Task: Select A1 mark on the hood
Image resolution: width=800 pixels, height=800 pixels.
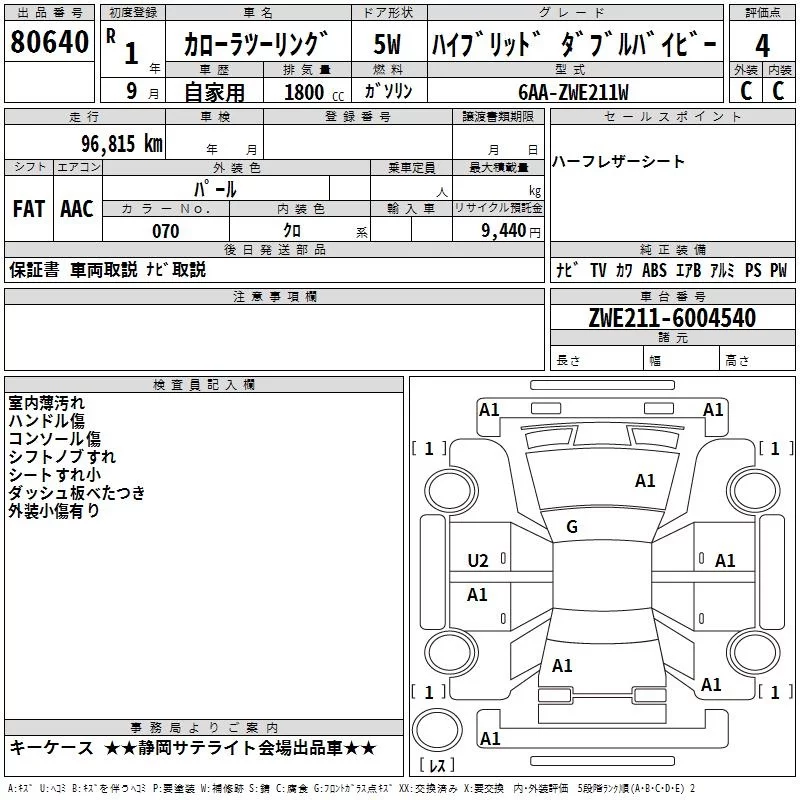Action: 645,481
